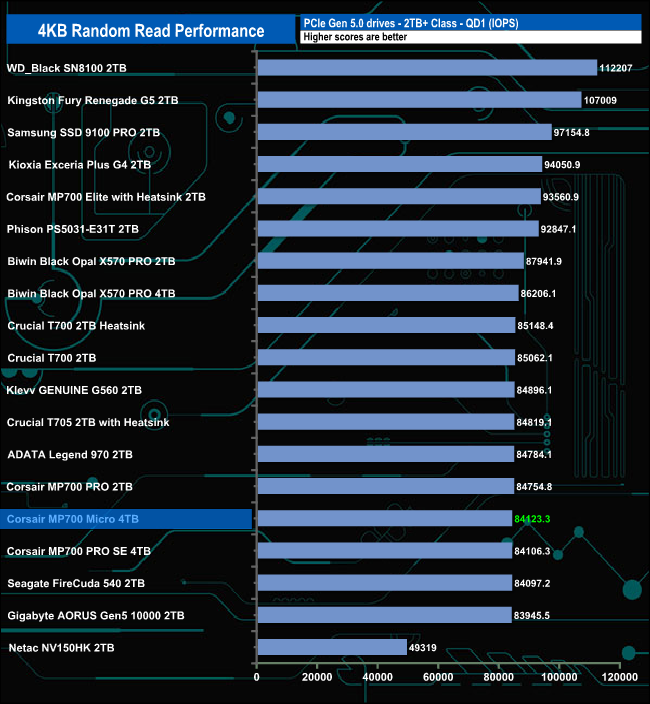Image resolution: width=650 pixels, height=704 pixels.
Task: Click the 84896.1 score value
Action: pyautogui.click(x=534, y=390)
